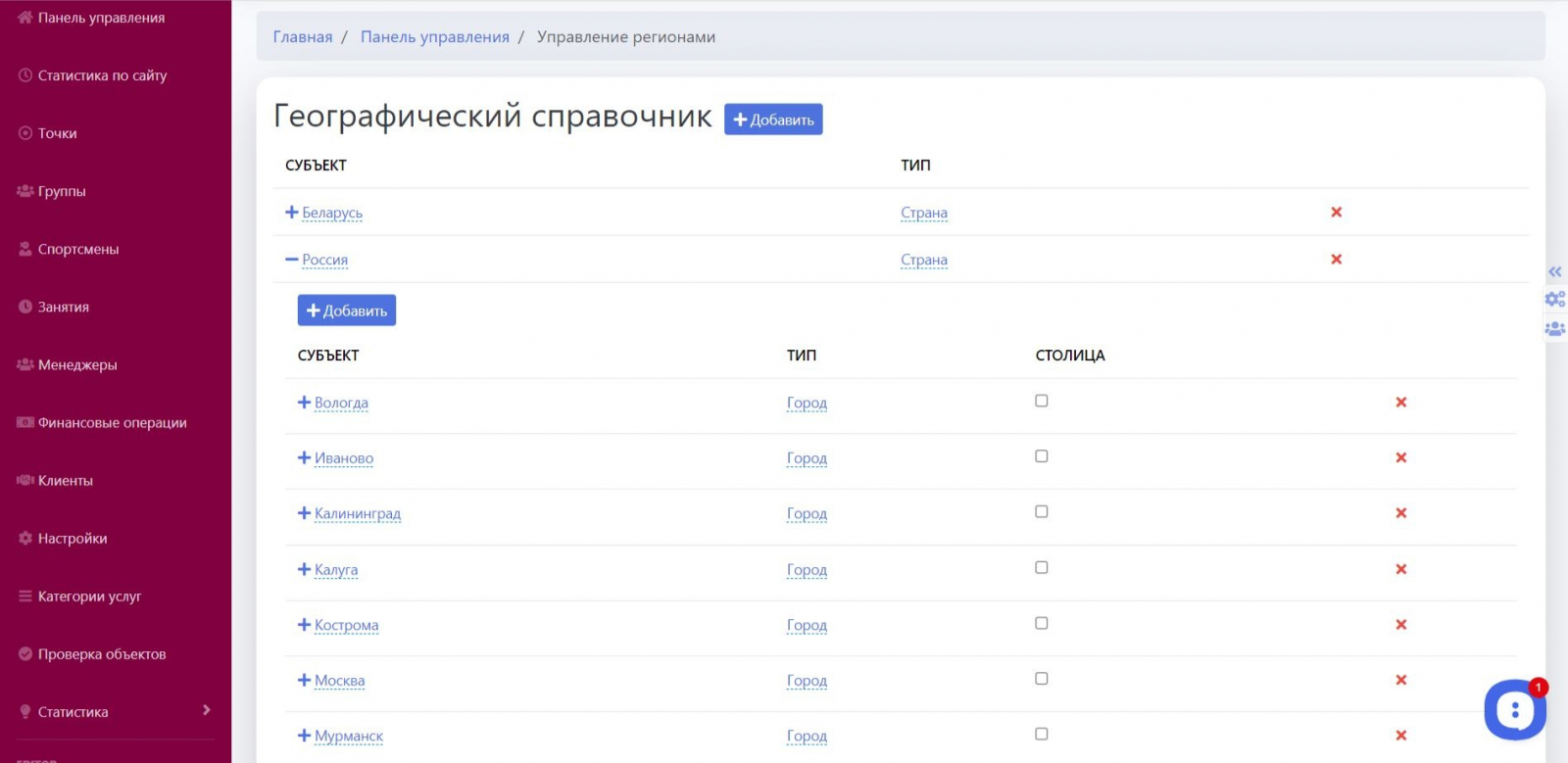Expand the Мурманск row
Image resolution: width=1568 pixels, height=763 pixels.
click(x=304, y=736)
